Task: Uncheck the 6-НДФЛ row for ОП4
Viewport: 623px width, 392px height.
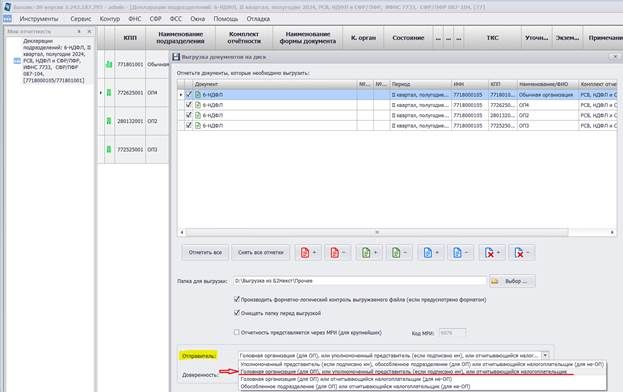Action: [x=189, y=105]
